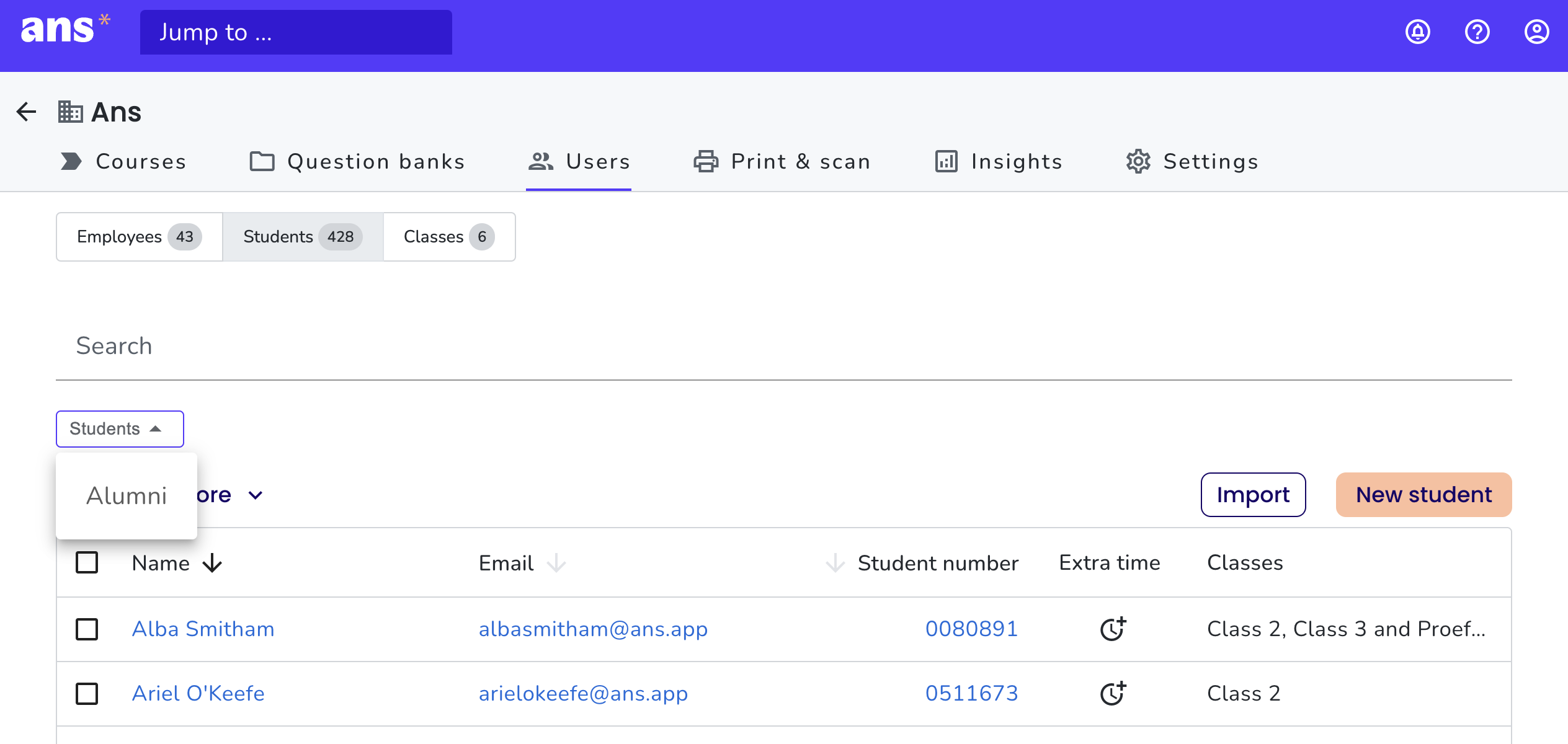Open the help question mark icon

pyautogui.click(x=1477, y=32)
